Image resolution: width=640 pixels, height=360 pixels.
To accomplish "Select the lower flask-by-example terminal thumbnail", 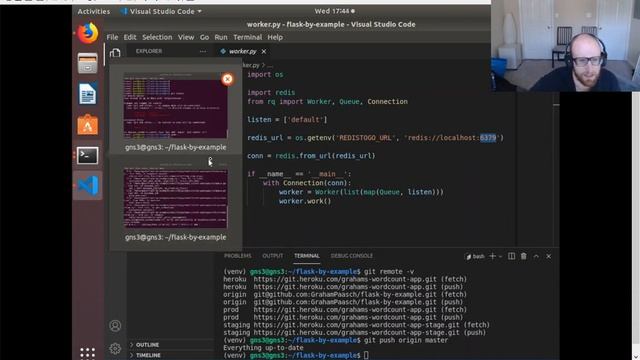I will pyautogui.click(x=176, y=197).
